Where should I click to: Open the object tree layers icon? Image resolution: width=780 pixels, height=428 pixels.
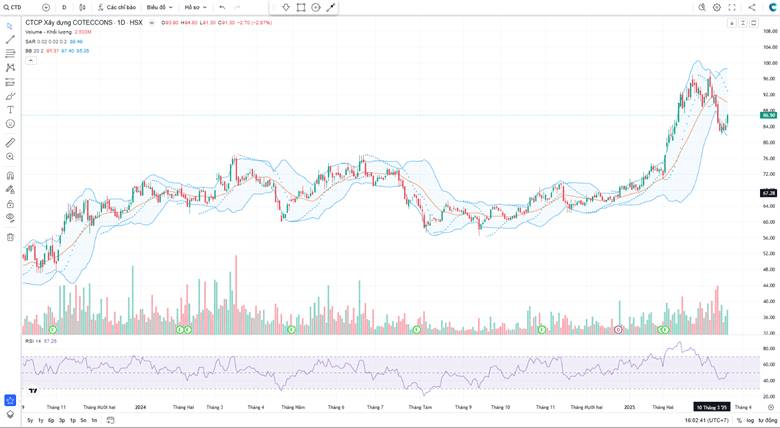click(10, 415)
